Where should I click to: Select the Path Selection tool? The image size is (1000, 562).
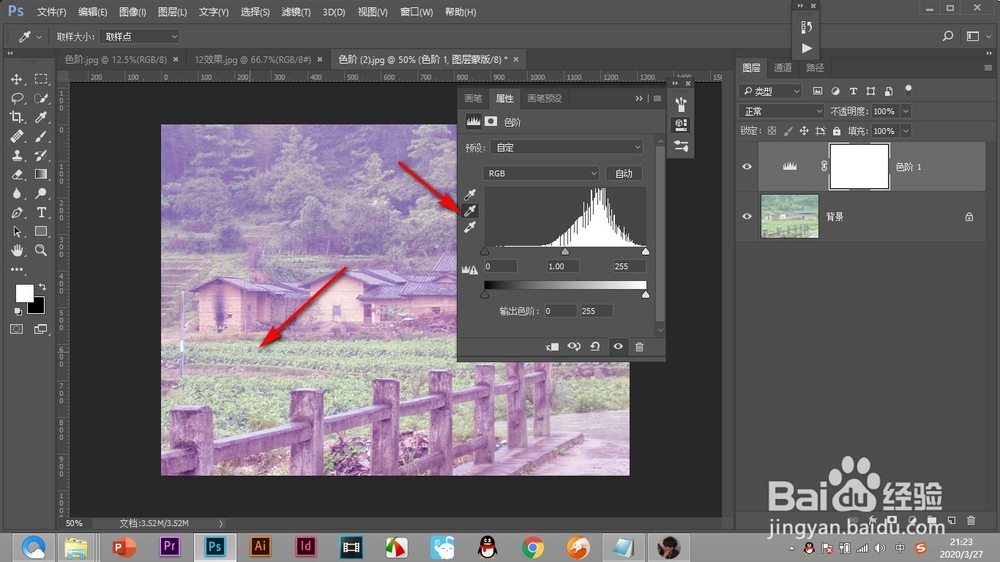(x=17, y=231)
